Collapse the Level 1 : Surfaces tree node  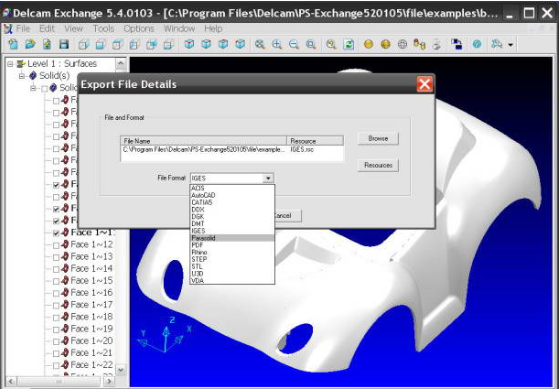coord(10,64)
